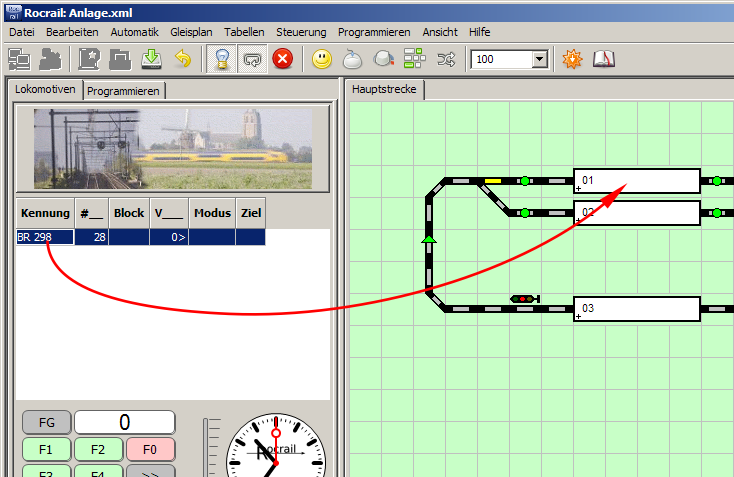Image resolution: width=734 pixels, height=477 pixels.
Task: Click the orange gear sun icon
Action: [572, 59]
